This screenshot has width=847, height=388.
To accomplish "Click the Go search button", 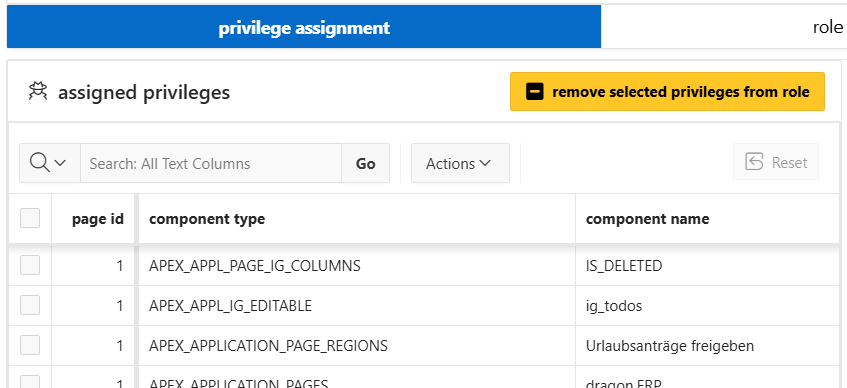I will tap(366, 163).
